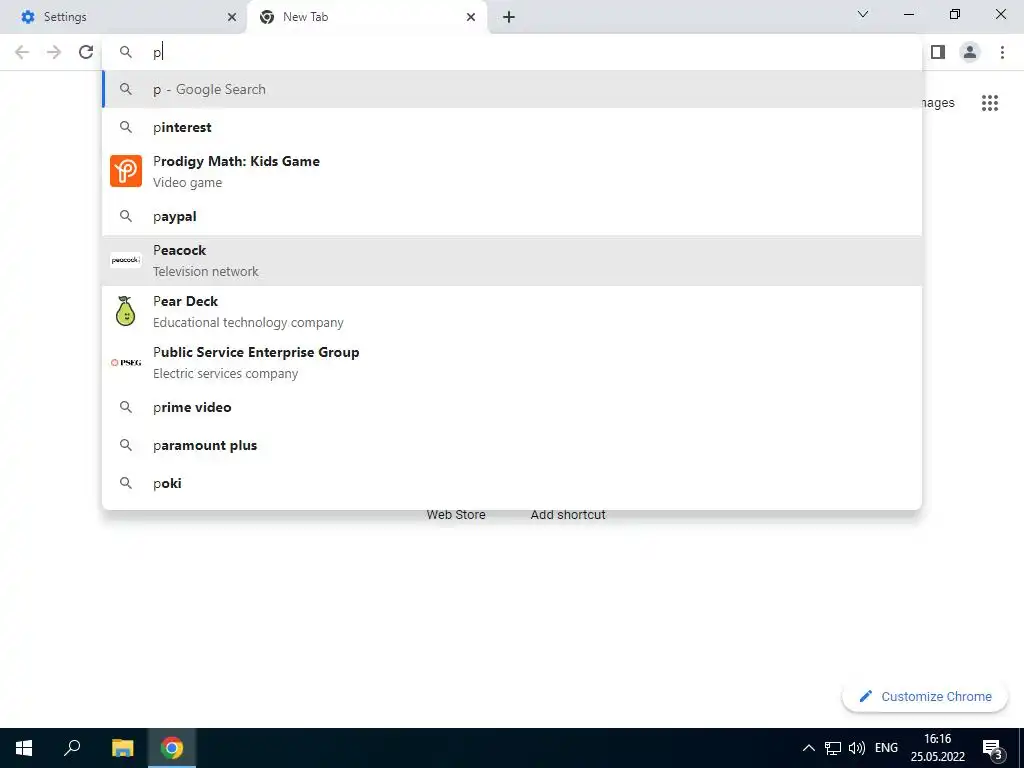The width and height of the screenshot is (1024, 768).
Task: Open the Windows Start menu
Action: click(24, 748)
